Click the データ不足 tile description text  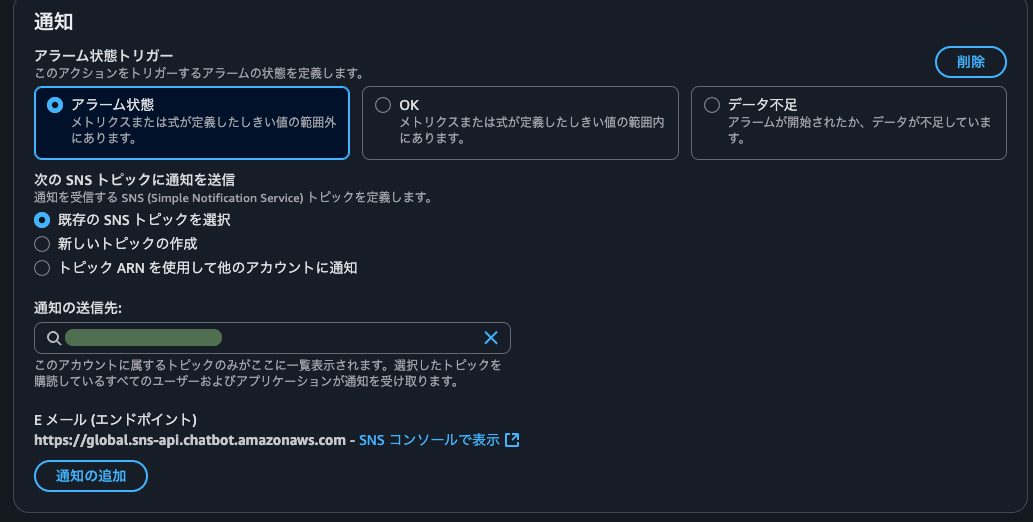tap(858, 130)
